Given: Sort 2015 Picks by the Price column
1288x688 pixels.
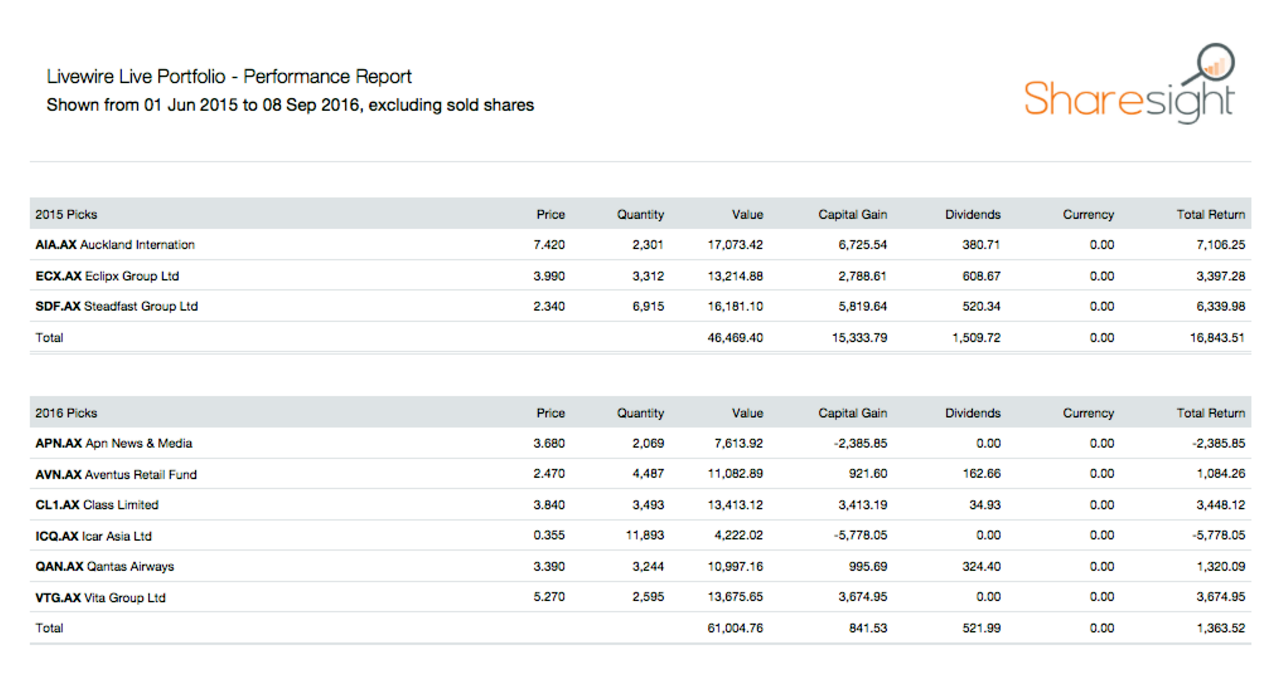Looking at the screenshot, I should click(550, 214).
